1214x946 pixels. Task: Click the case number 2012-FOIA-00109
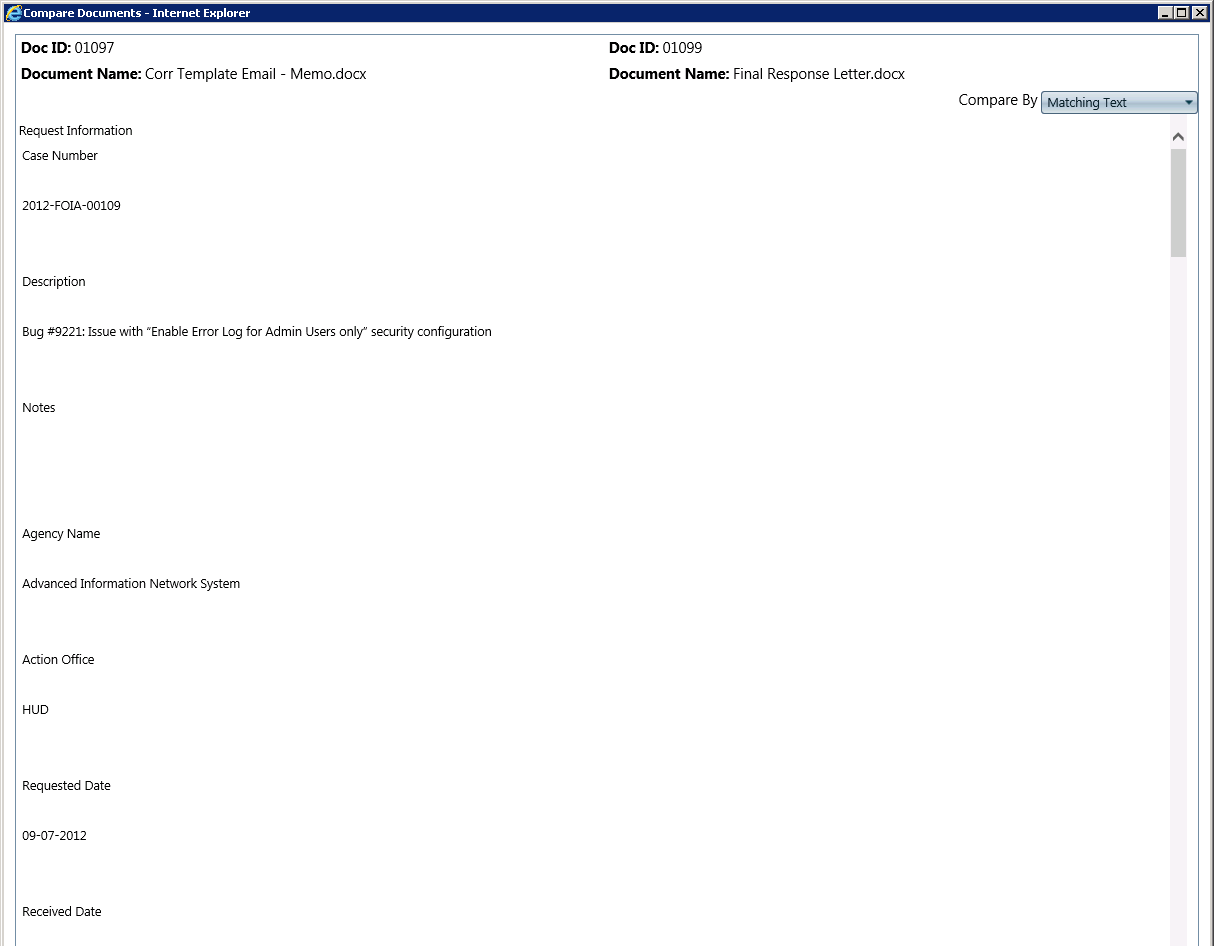coord(71,206)
